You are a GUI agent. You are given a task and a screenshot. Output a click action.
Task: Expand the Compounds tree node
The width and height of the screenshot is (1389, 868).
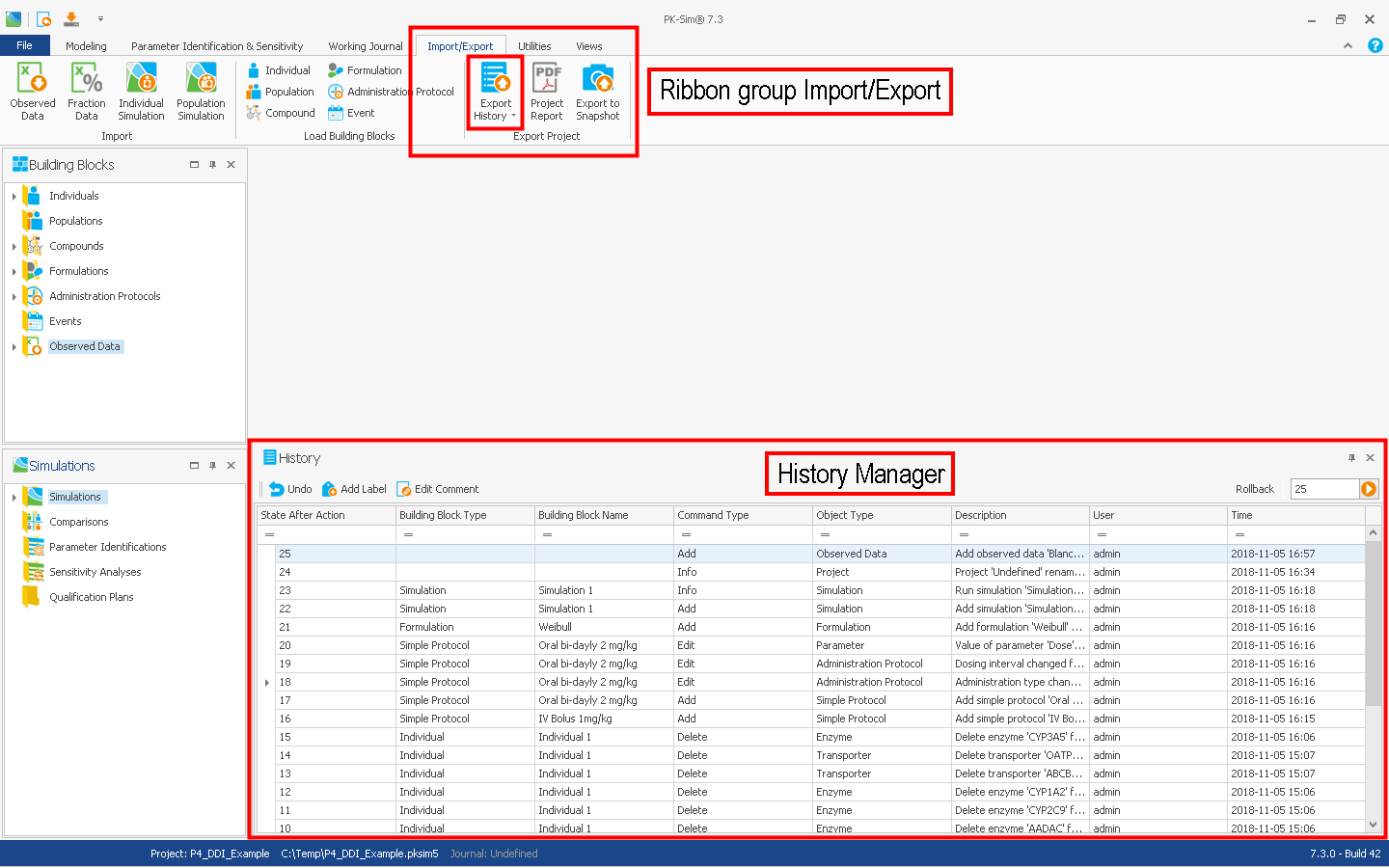(x=14, y=247)
